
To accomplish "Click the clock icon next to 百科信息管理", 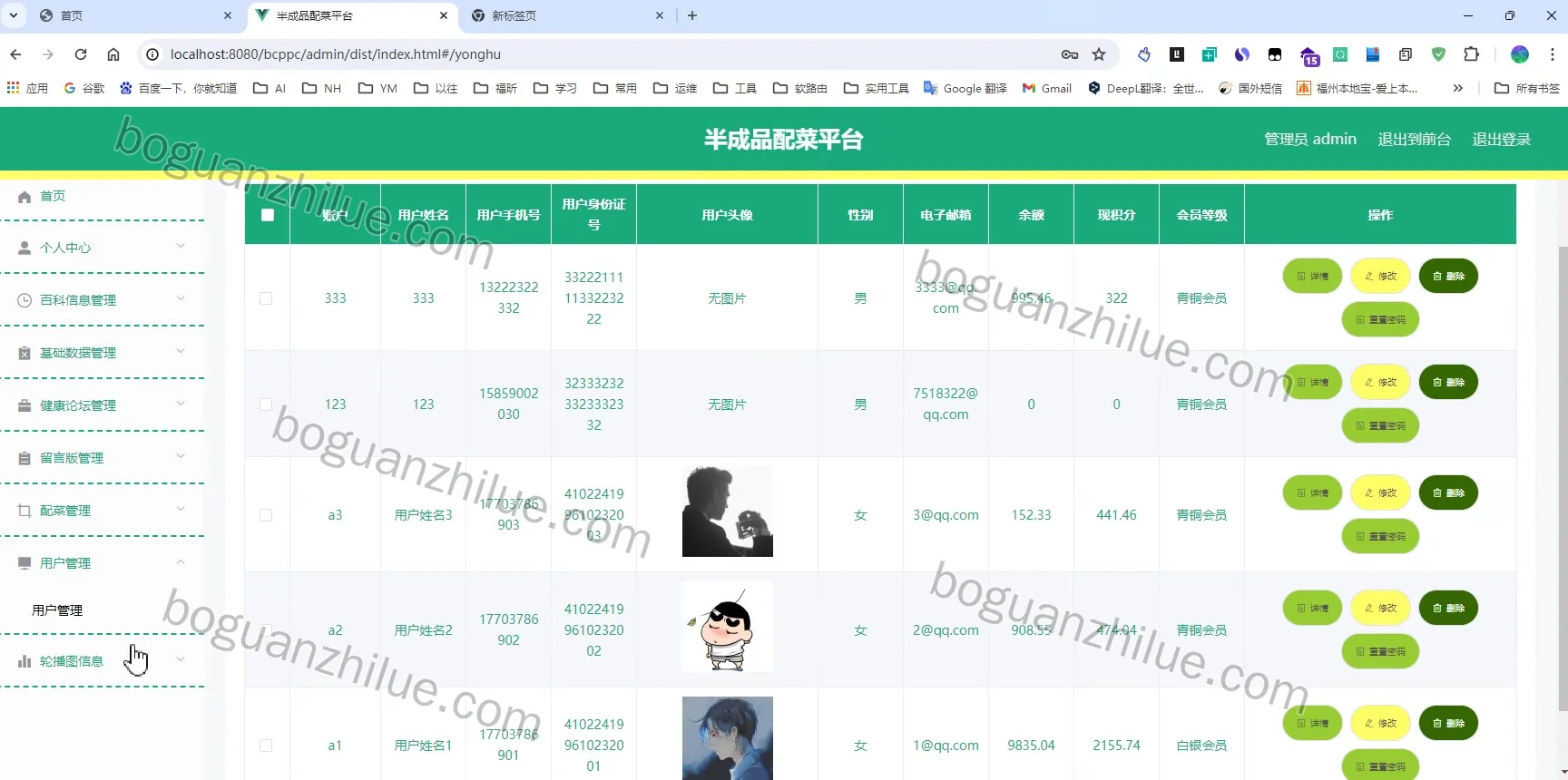I will click(x=24, y=300).
